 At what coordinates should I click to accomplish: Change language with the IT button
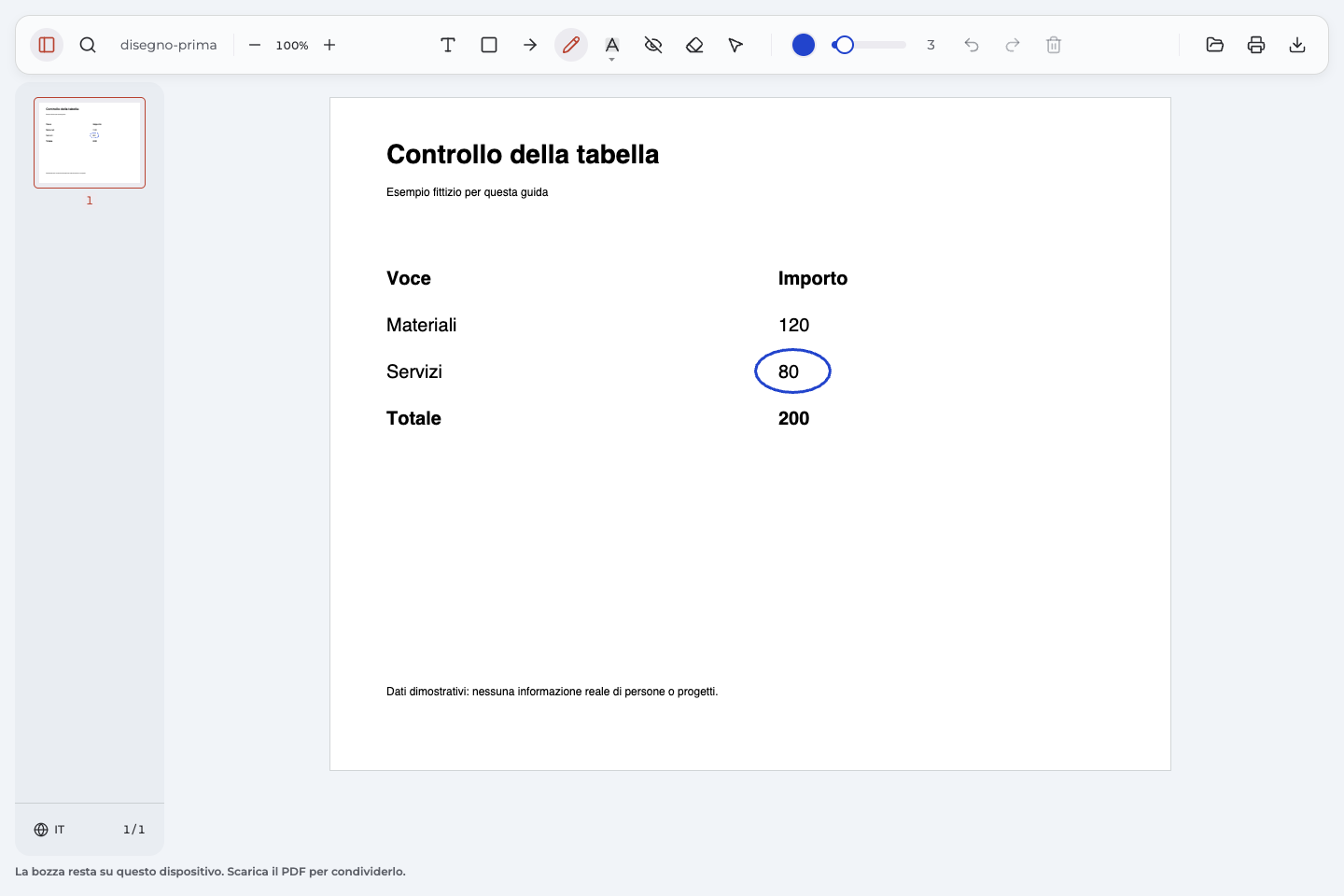49,830
